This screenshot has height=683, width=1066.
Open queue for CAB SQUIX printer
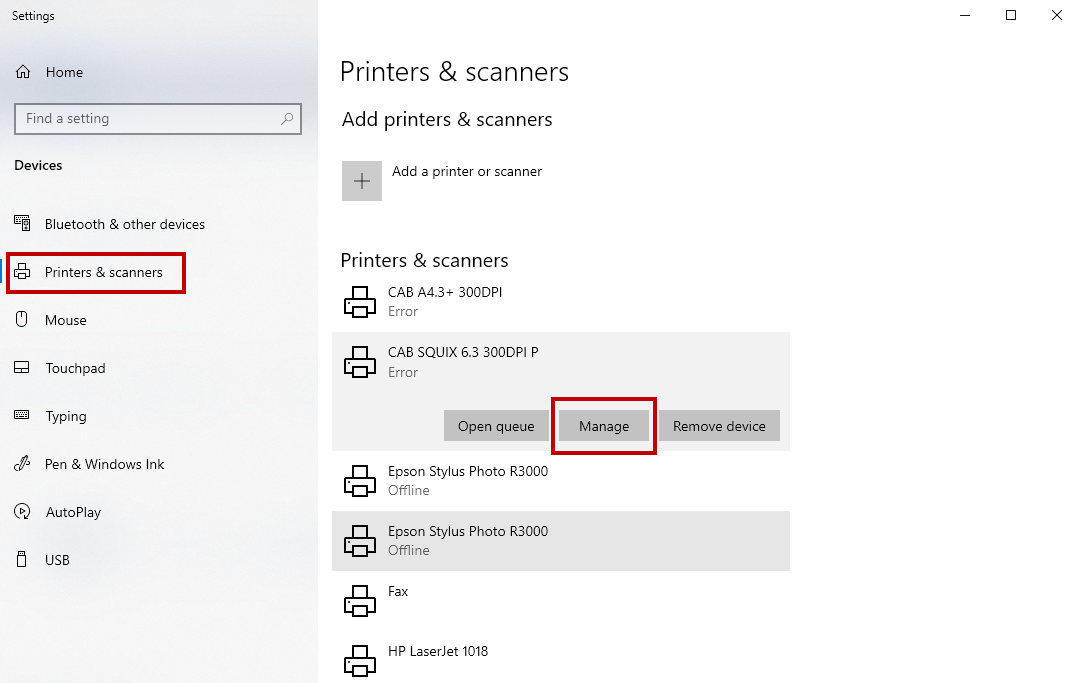click(x=496, y=426)
